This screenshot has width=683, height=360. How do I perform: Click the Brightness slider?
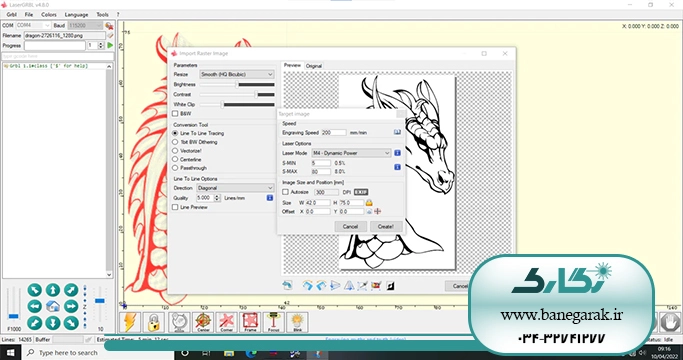pyautogui.click(x=237, y=85)
